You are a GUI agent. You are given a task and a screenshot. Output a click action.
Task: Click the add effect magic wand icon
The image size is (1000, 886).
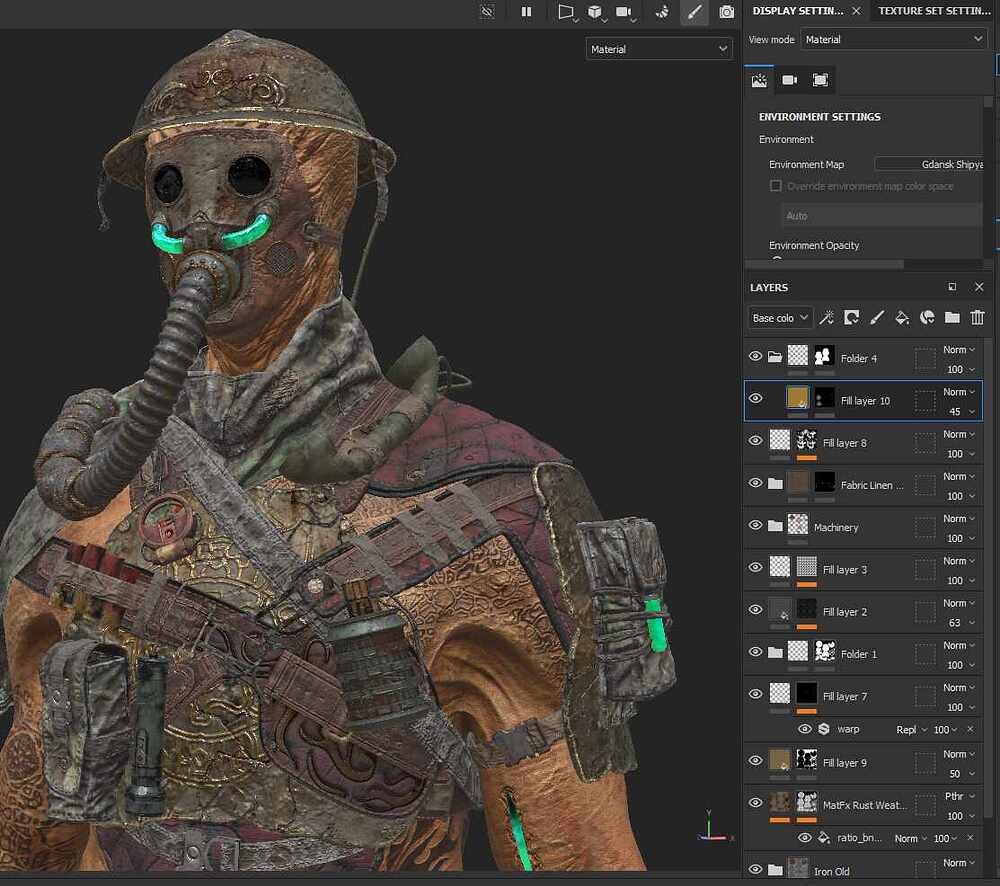[827, 318]
